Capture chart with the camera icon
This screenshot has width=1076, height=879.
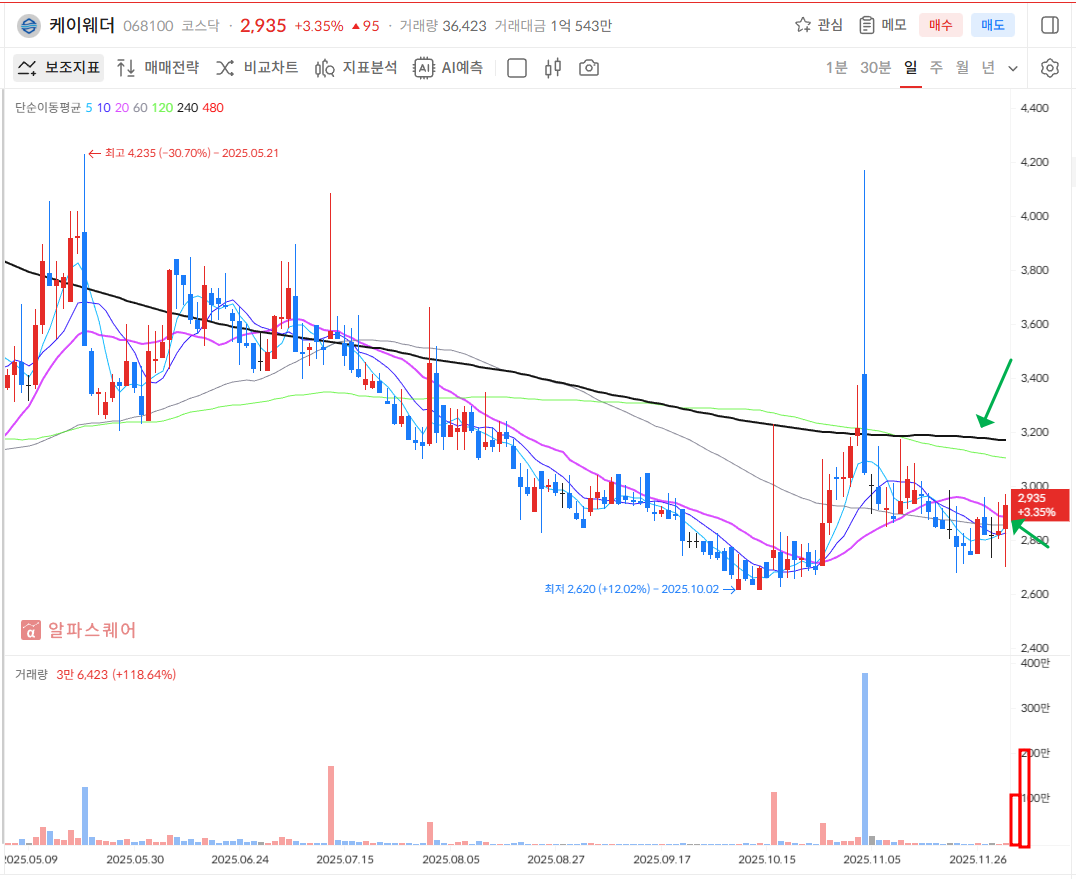point(589,68)
